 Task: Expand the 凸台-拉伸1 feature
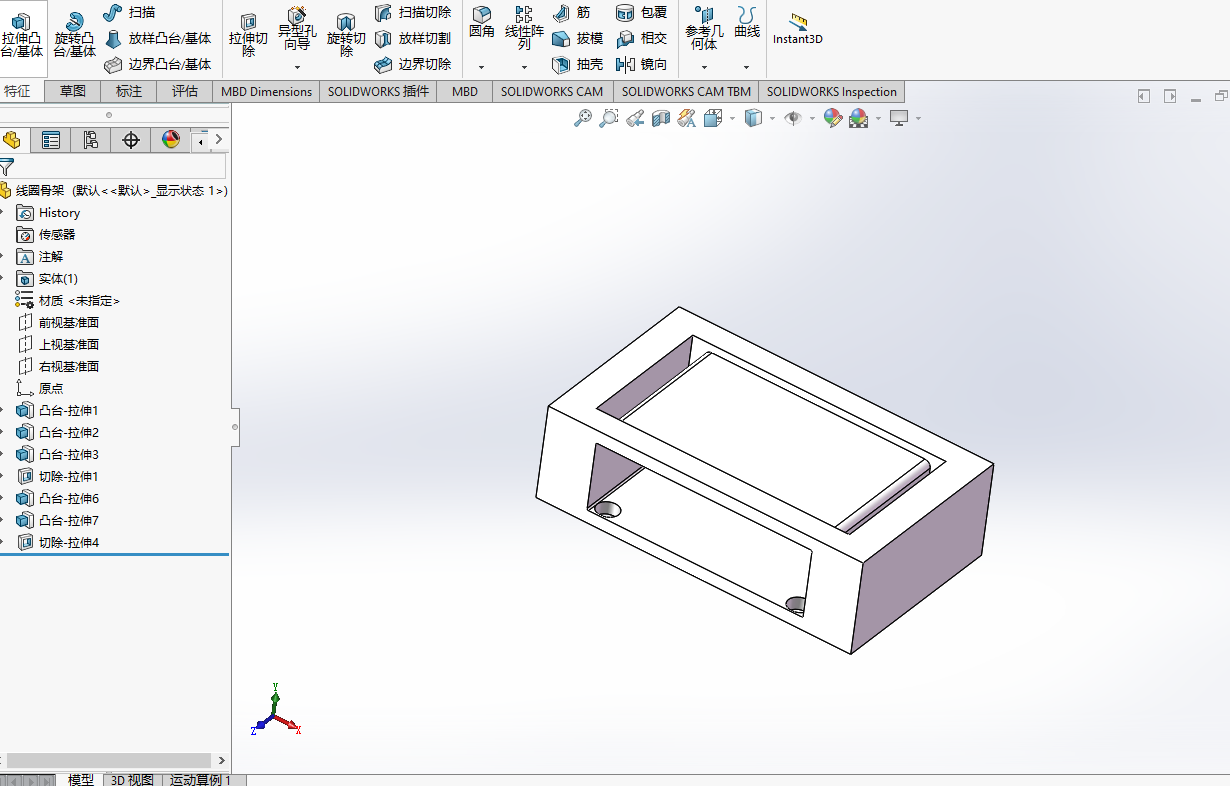click(x=3, y=410)
